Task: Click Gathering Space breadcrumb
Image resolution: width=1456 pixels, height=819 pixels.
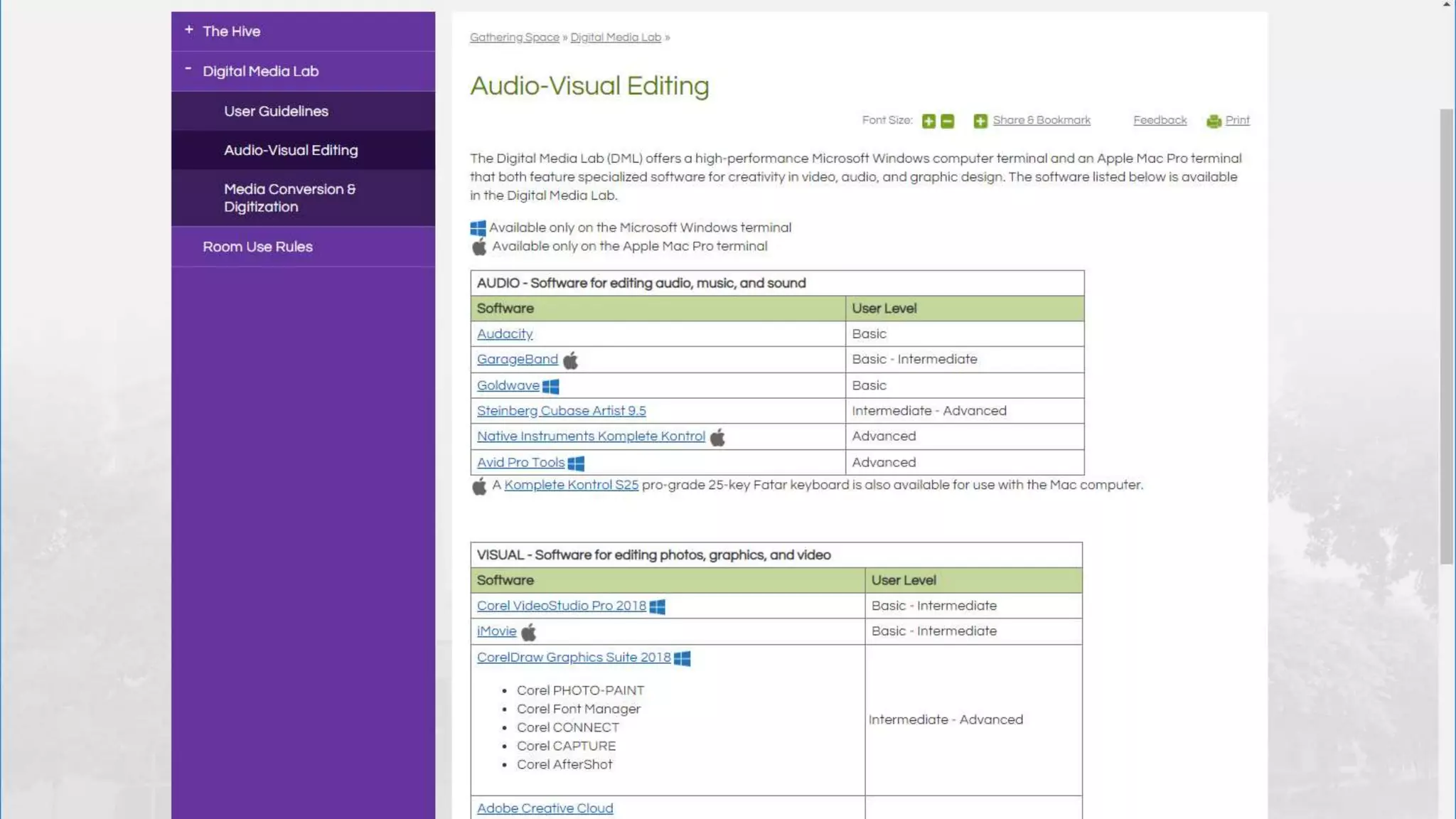Action: [x=514, y=37]
